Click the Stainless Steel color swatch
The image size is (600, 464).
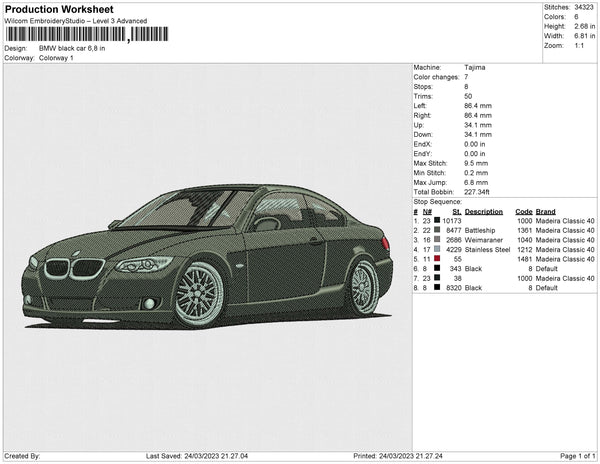pyautogui.click(x=437, y=249)
